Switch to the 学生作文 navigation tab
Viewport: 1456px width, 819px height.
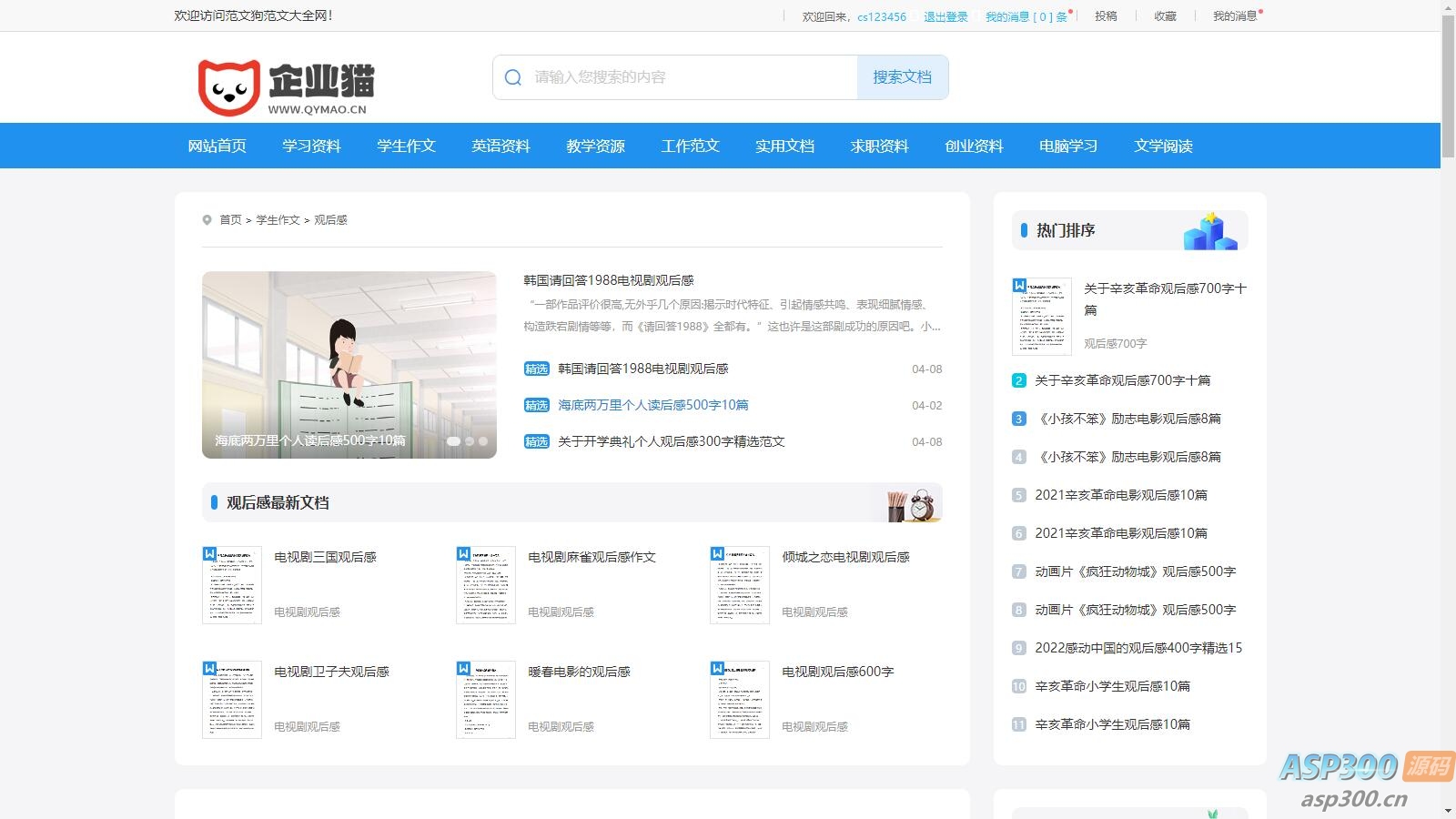pyautogui.click(x=406, y=146)
